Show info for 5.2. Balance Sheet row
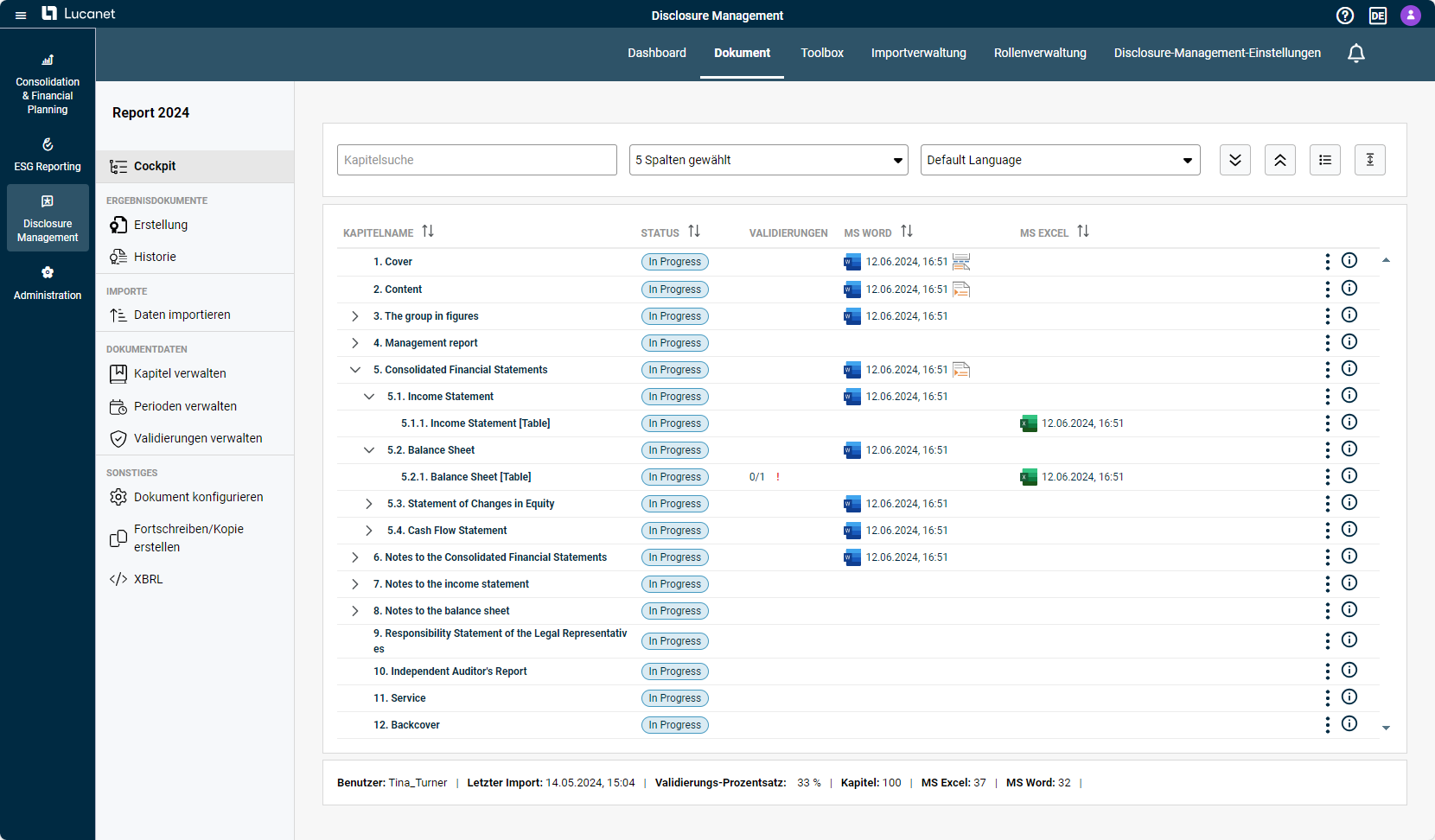 coord(1349,449)
